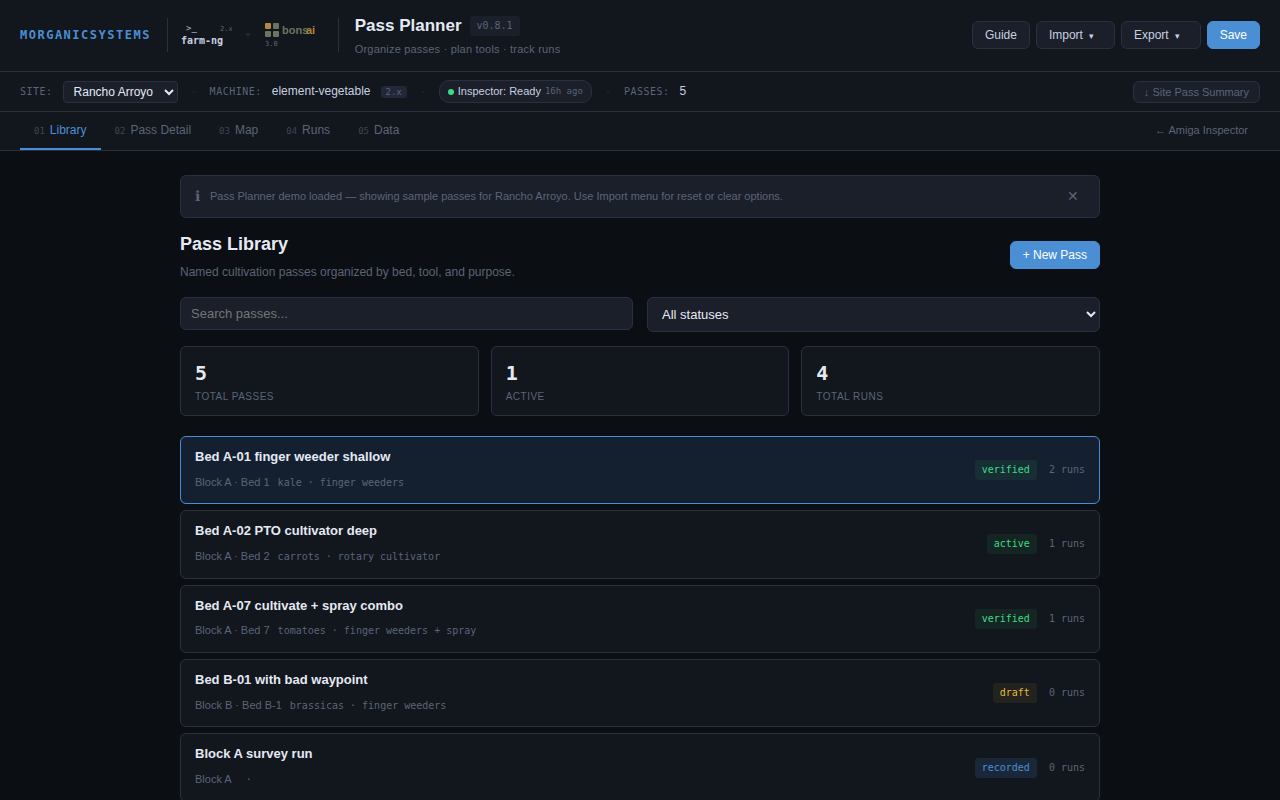Image resolution: width=1280 pixels, height=800 pixels.
Task: Open the Rancho Arroyo site dropdown
Action: 120,91
